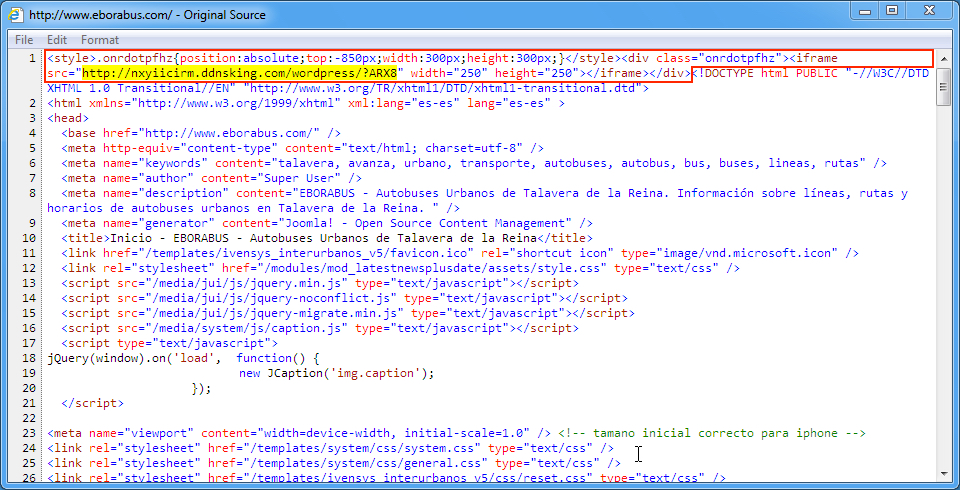The width and height of the screenshot is (960, 490).
Task: Click line number 10 in the gutter
Action: point(28,238)
